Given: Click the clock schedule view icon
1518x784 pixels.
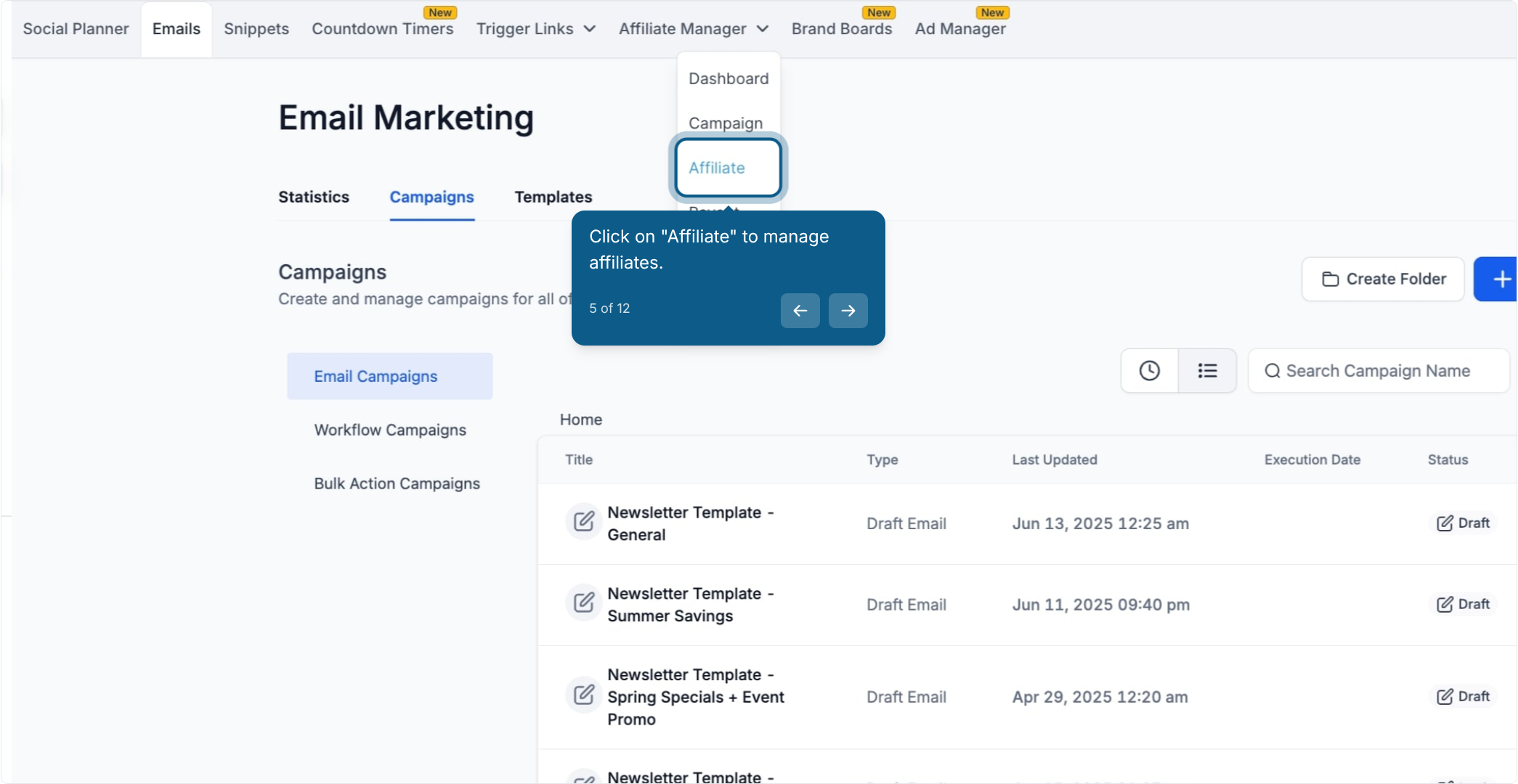Looking at the screenshot, I should point(1149,371).
